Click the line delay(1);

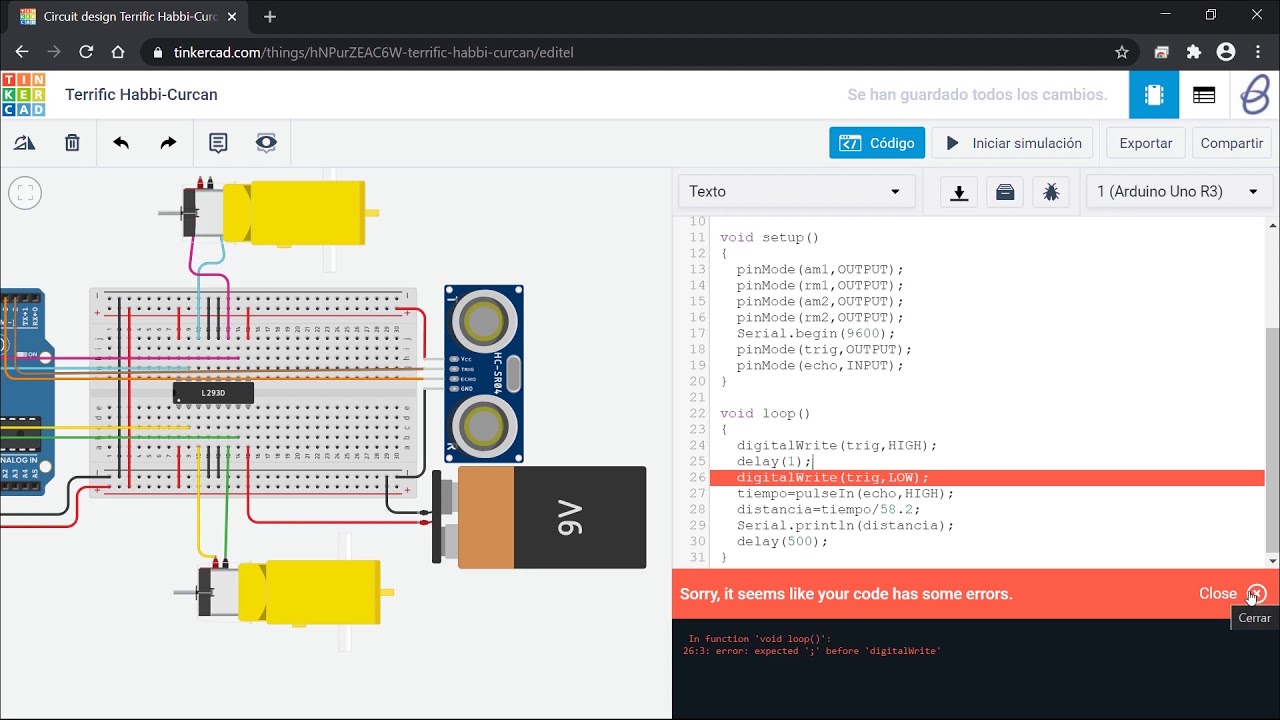click(x=774, y=462)
